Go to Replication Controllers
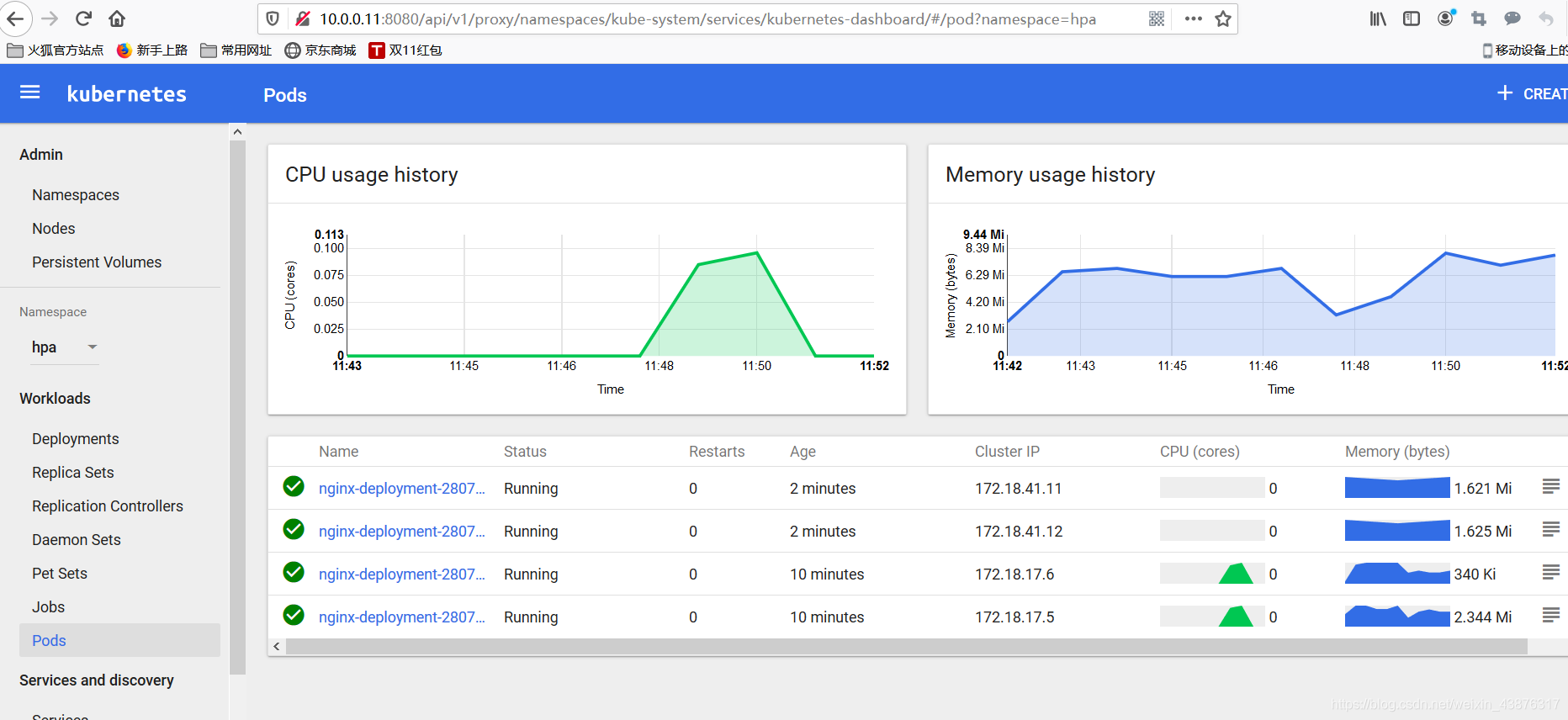1568x720 pixels. pos(108,506)
